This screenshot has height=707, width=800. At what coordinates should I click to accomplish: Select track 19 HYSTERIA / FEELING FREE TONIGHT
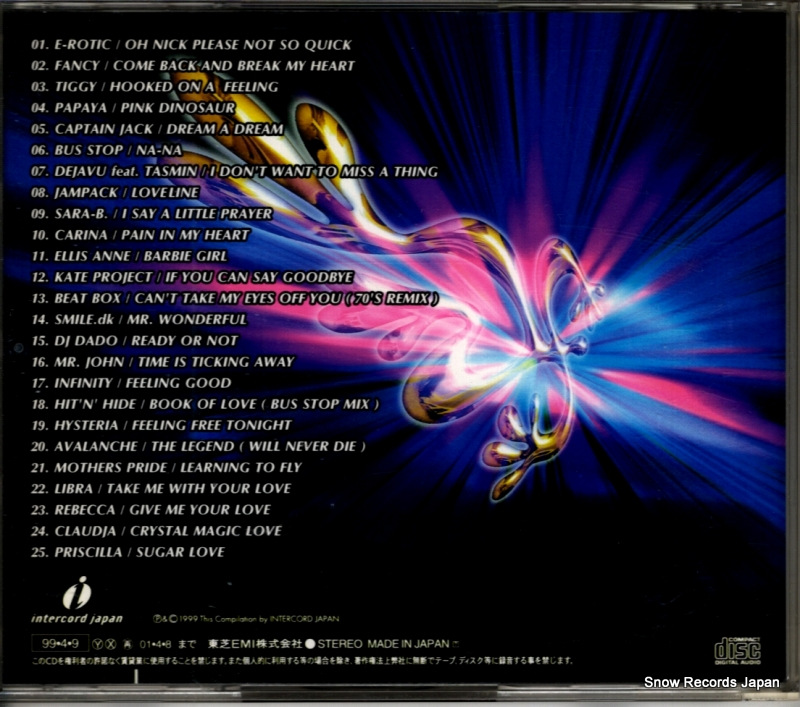point(161,425)
